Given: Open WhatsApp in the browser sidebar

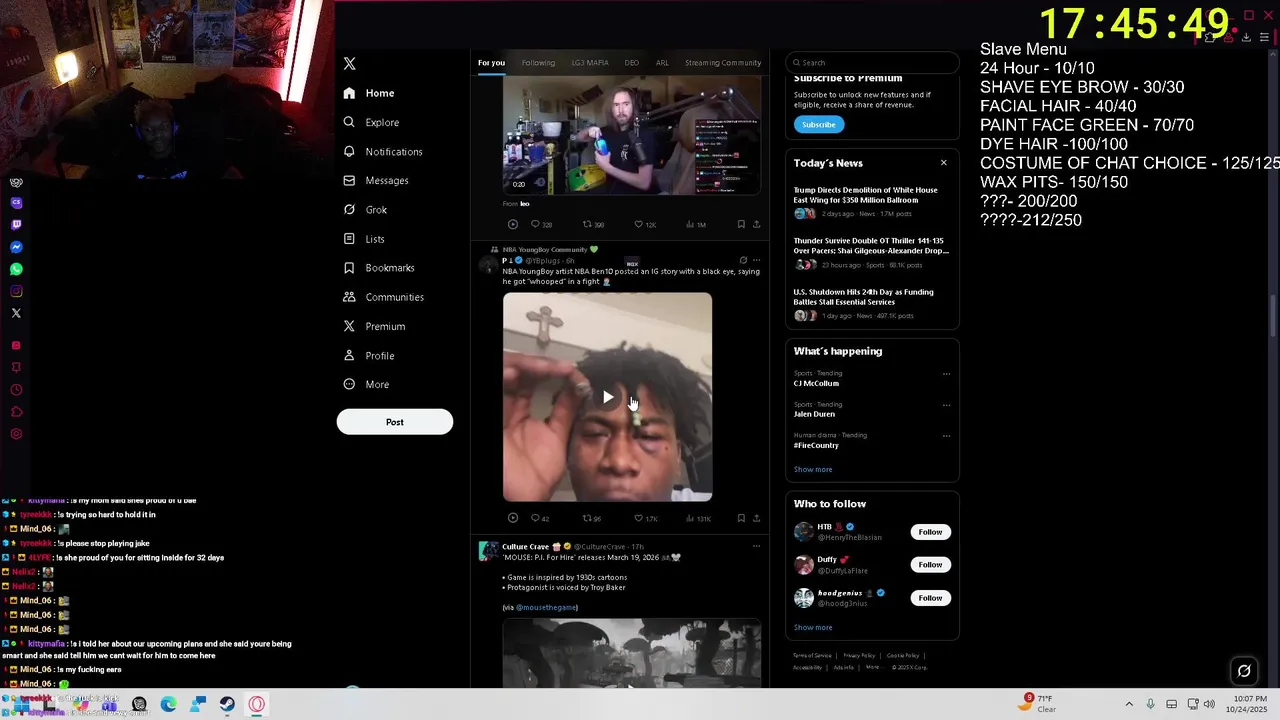Looking at the screenshot, I should 16,269.
